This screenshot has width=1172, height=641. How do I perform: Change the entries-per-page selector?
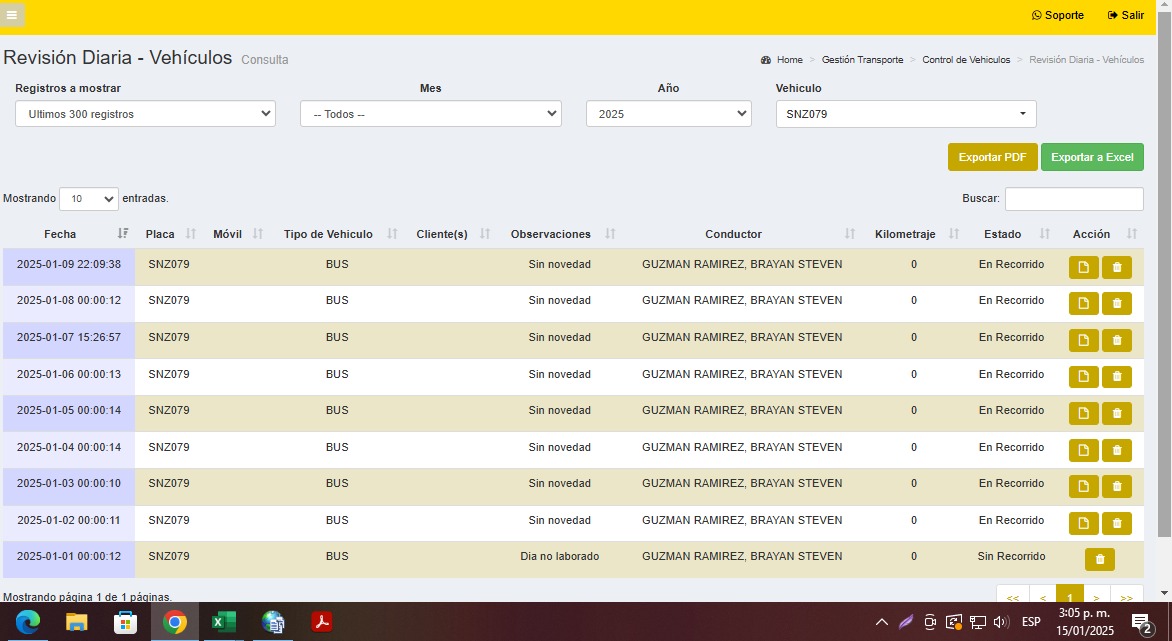tap(89, 199)
